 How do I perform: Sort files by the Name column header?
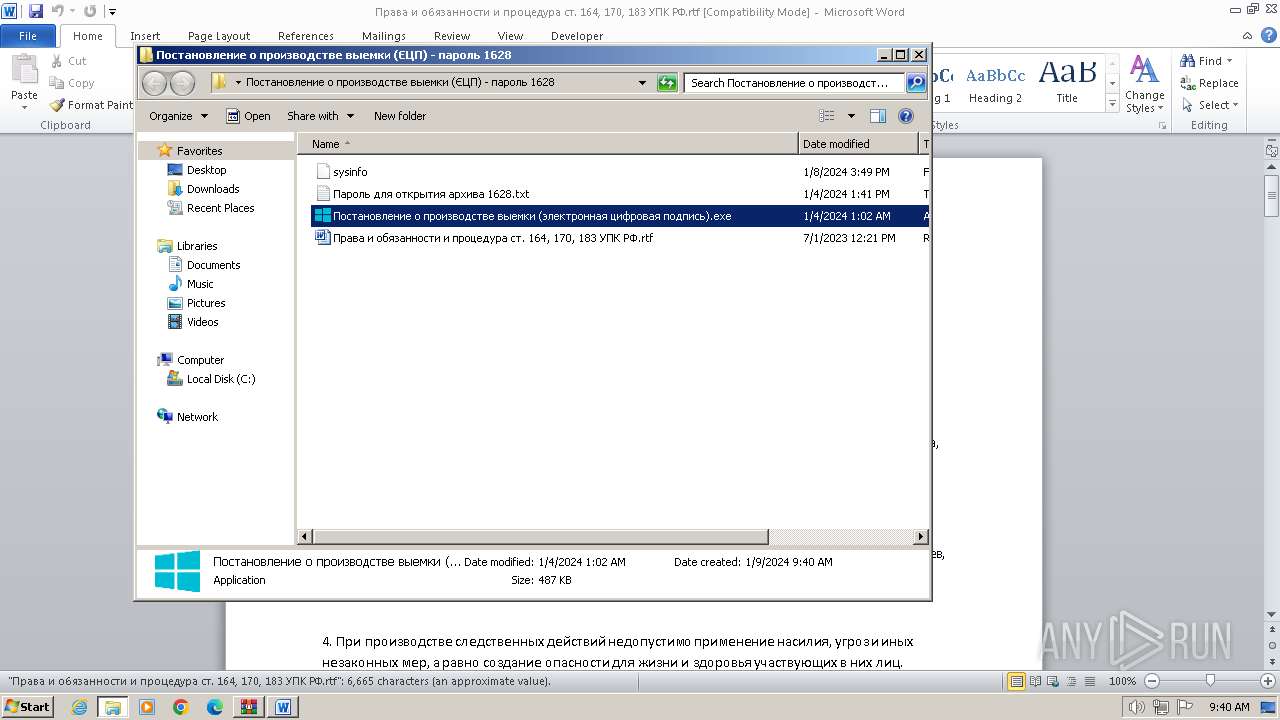548,144
